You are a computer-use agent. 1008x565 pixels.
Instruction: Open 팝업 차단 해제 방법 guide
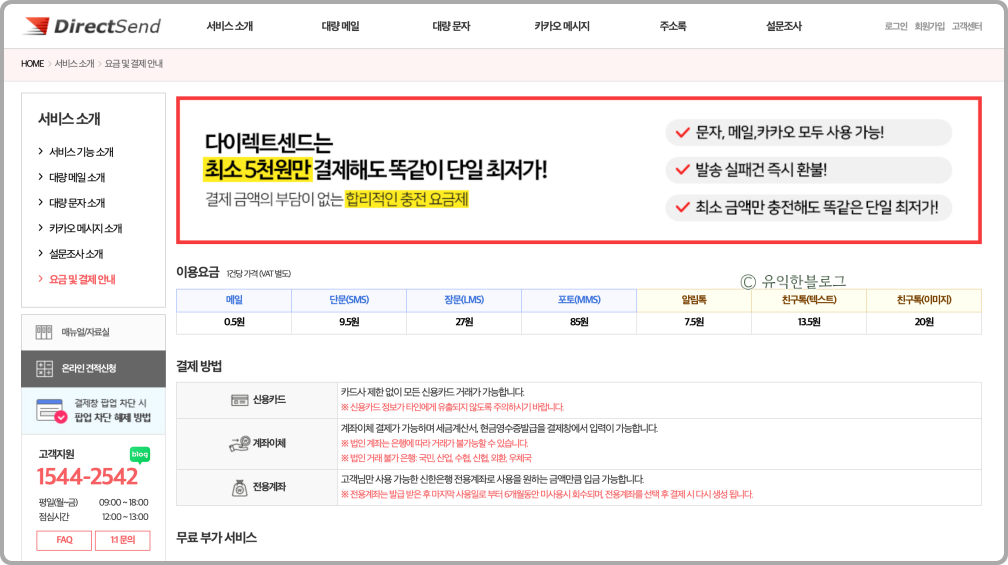[x=112, y=418]
